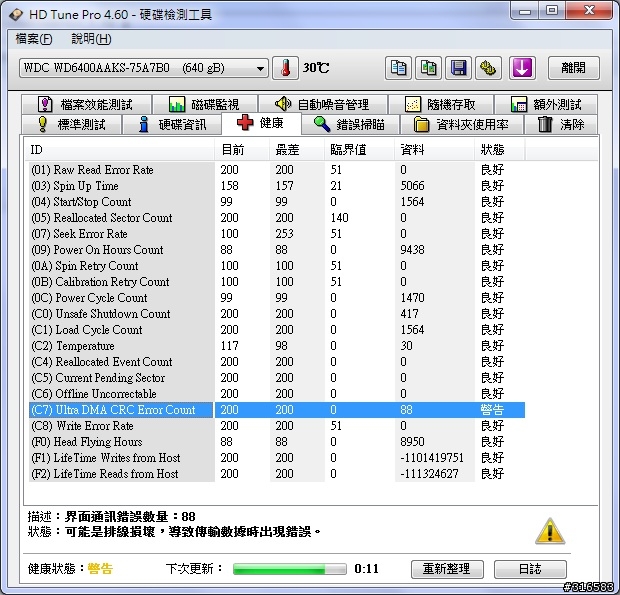Select the Power Cycle Count row

click(277, 298)
